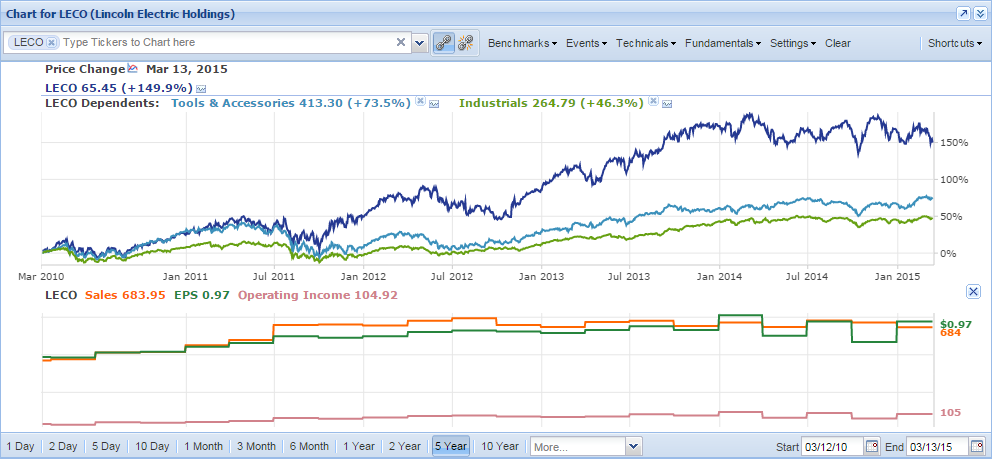Remove the LECO ticker chip
This screenshot has height=459, width=992.
click(x=52, y=42)
